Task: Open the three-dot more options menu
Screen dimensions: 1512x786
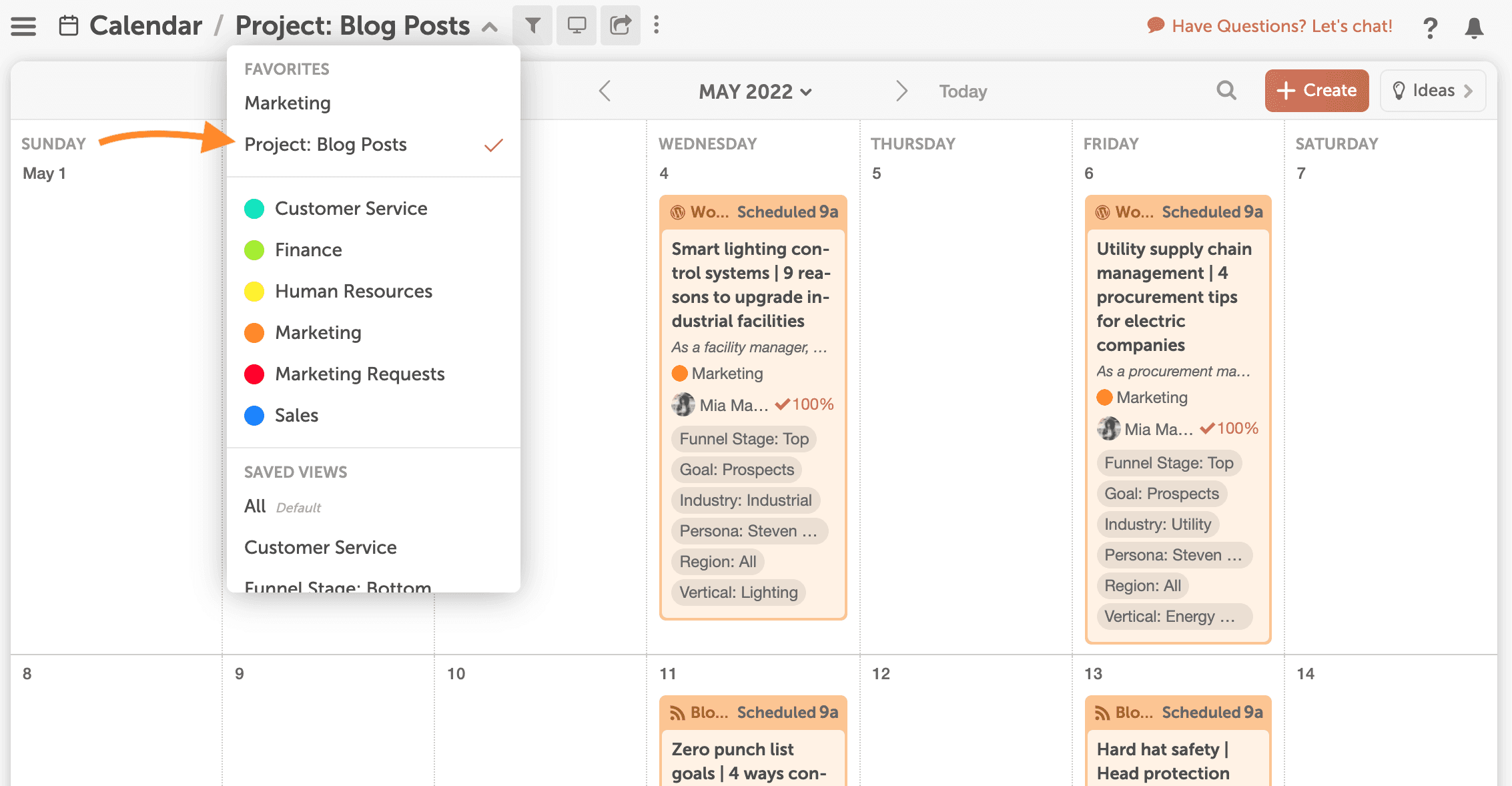Action: click(657, 25)
